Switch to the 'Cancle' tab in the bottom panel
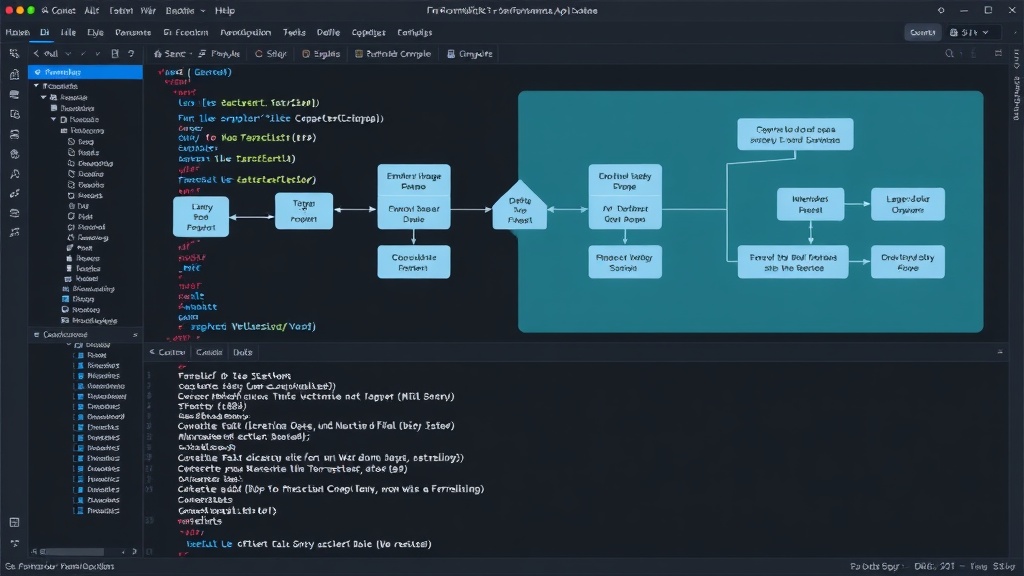Image resolution: width=1024 pixels, height=576 pixels. point(209,352)
